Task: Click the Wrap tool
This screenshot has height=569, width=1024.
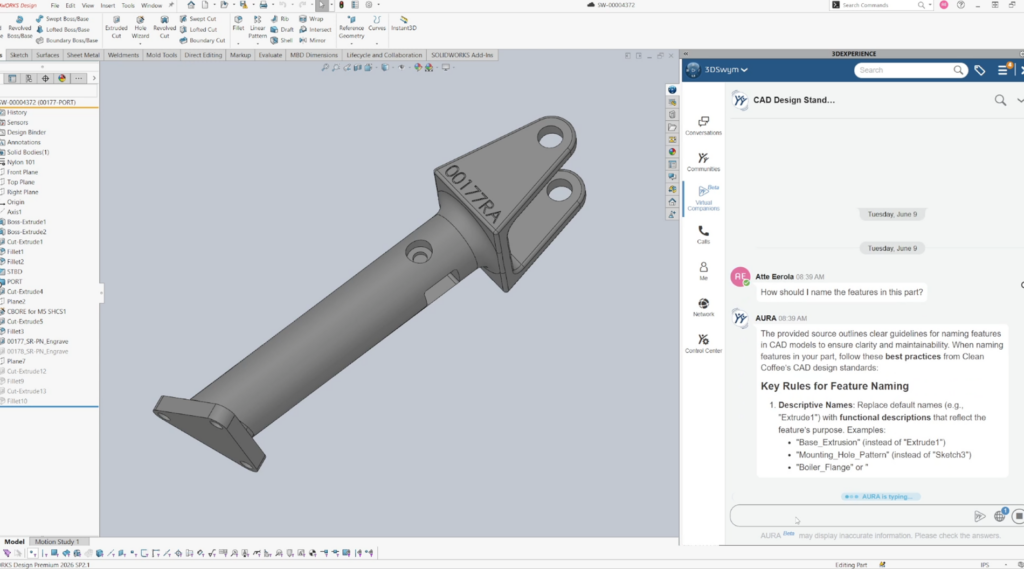Action: tap(312, 19)
